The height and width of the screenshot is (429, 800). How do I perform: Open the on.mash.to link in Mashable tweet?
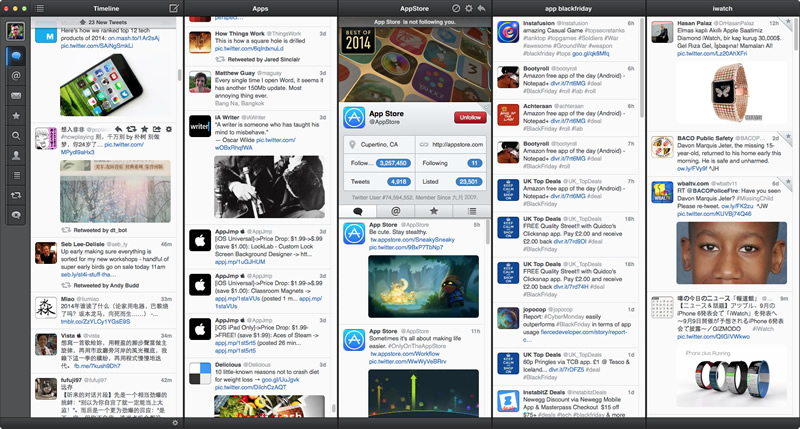134,38
